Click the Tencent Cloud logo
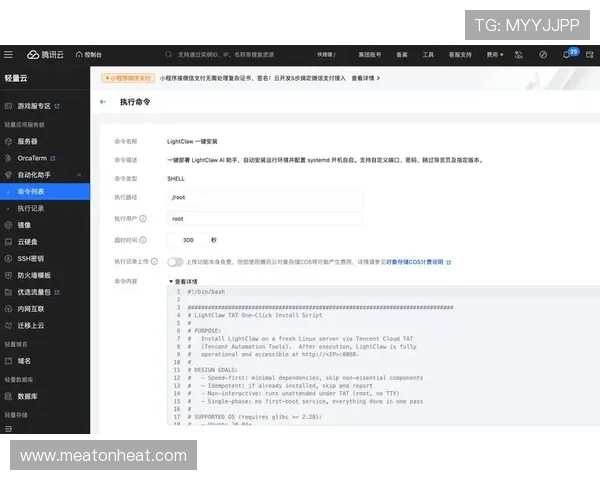This screenshot has height=480, width=600. (x=45, y=55)
